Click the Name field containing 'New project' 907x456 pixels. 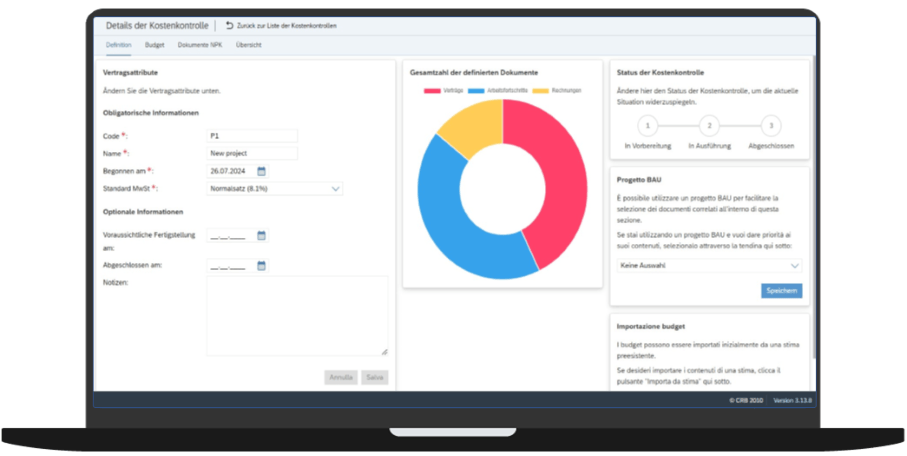252,153
